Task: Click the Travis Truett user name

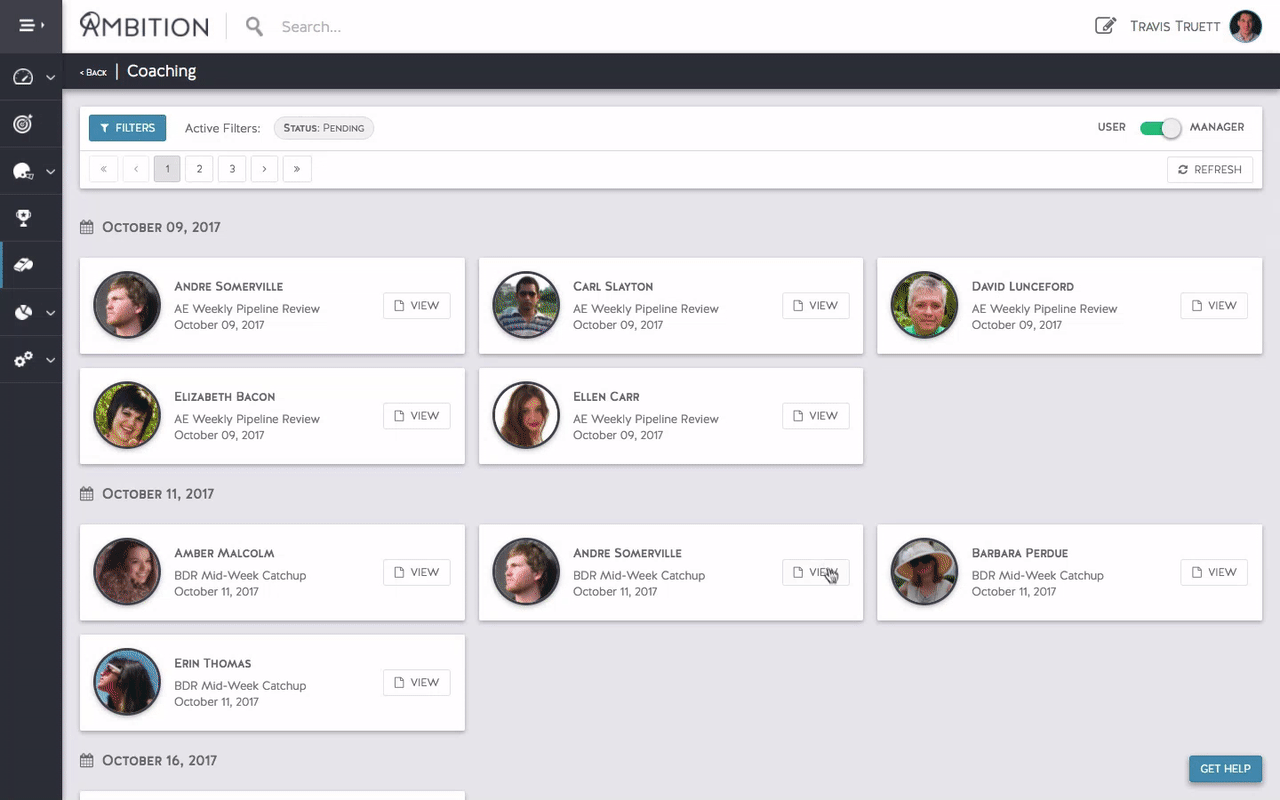Action: [1175, 27]
